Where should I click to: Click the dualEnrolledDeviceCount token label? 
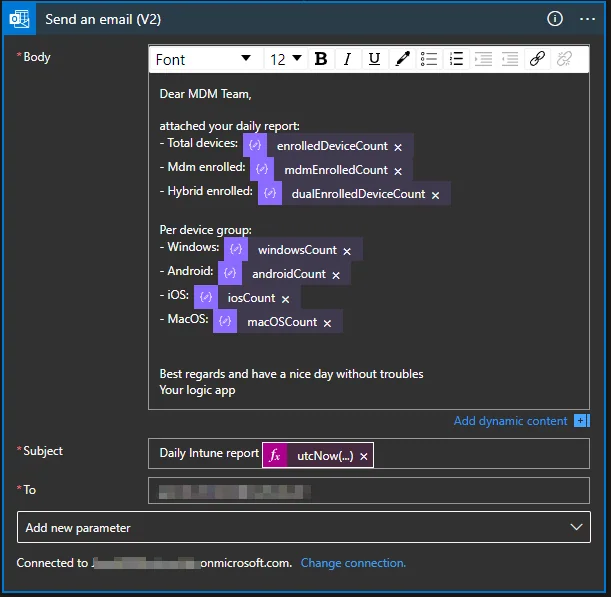(358, 194)
